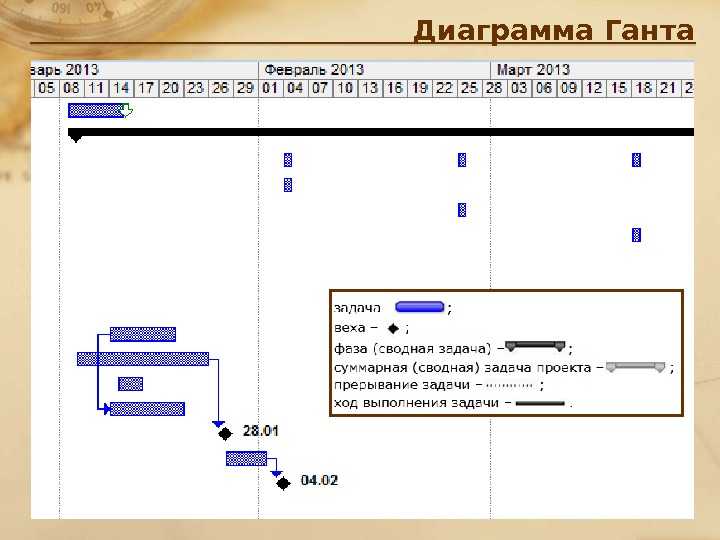
Task: Click day cell '21' in timeline header
Action: coord(668,88)
